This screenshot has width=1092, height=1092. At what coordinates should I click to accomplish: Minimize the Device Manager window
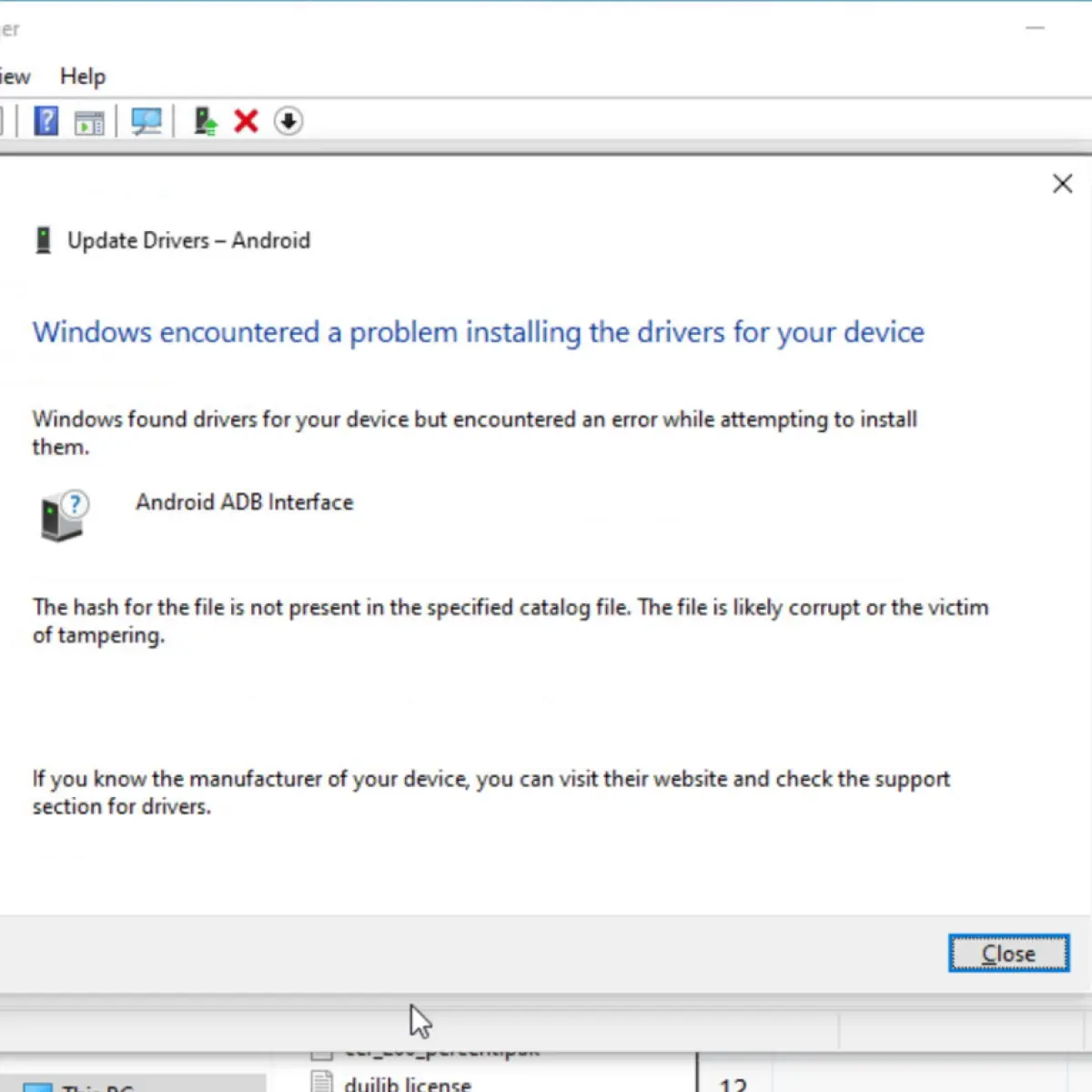[1035, 28]
